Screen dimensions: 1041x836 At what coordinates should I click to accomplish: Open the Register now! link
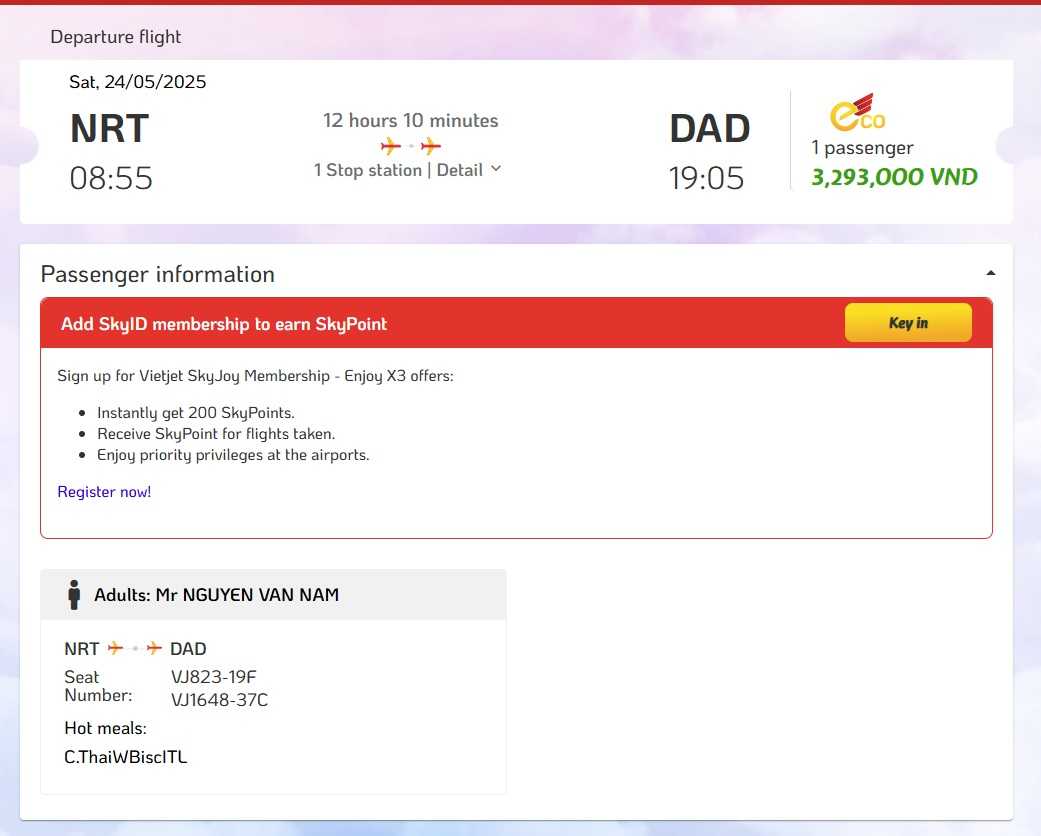[x=104, y=492]
